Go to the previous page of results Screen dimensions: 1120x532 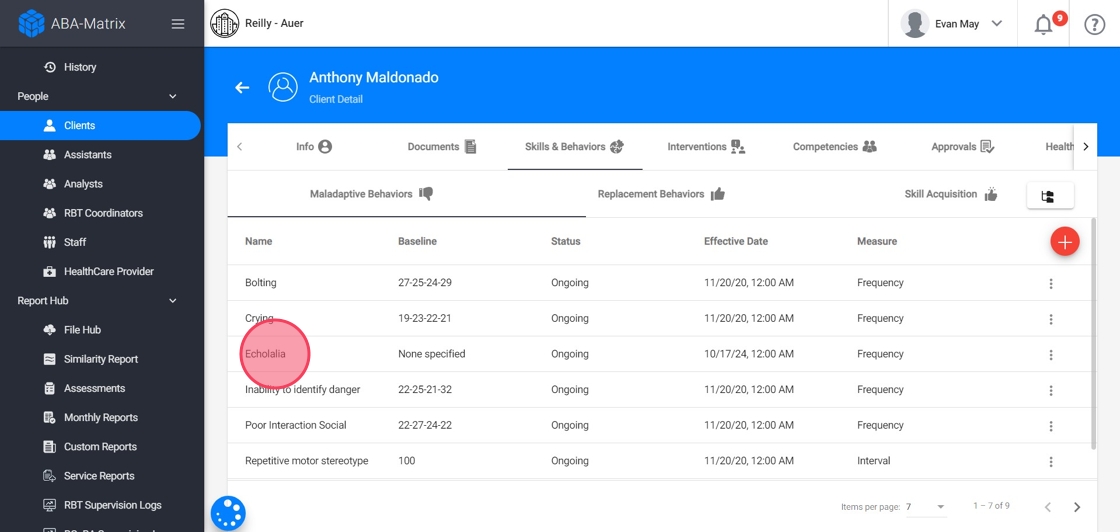click(1048, 507)
